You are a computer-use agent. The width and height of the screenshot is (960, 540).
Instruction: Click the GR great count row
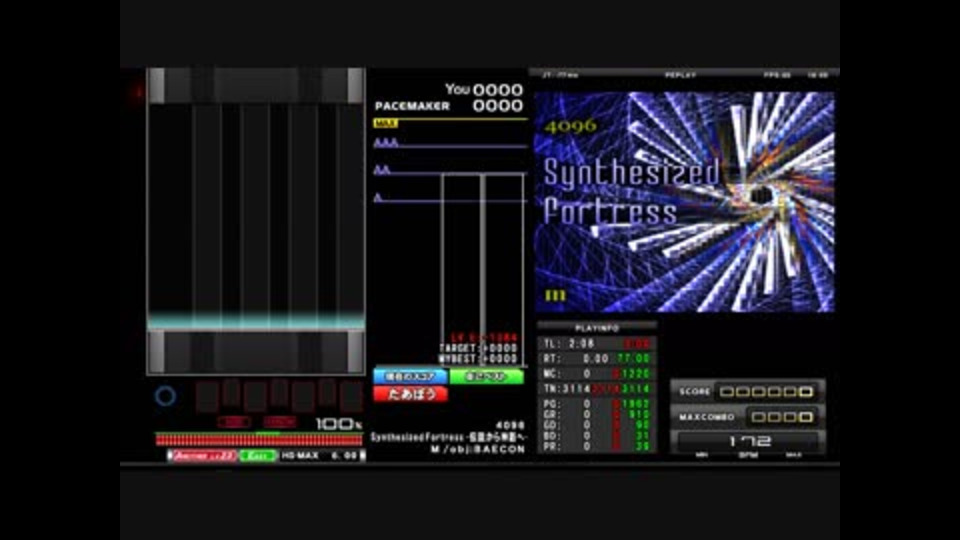tap(597, 414)
